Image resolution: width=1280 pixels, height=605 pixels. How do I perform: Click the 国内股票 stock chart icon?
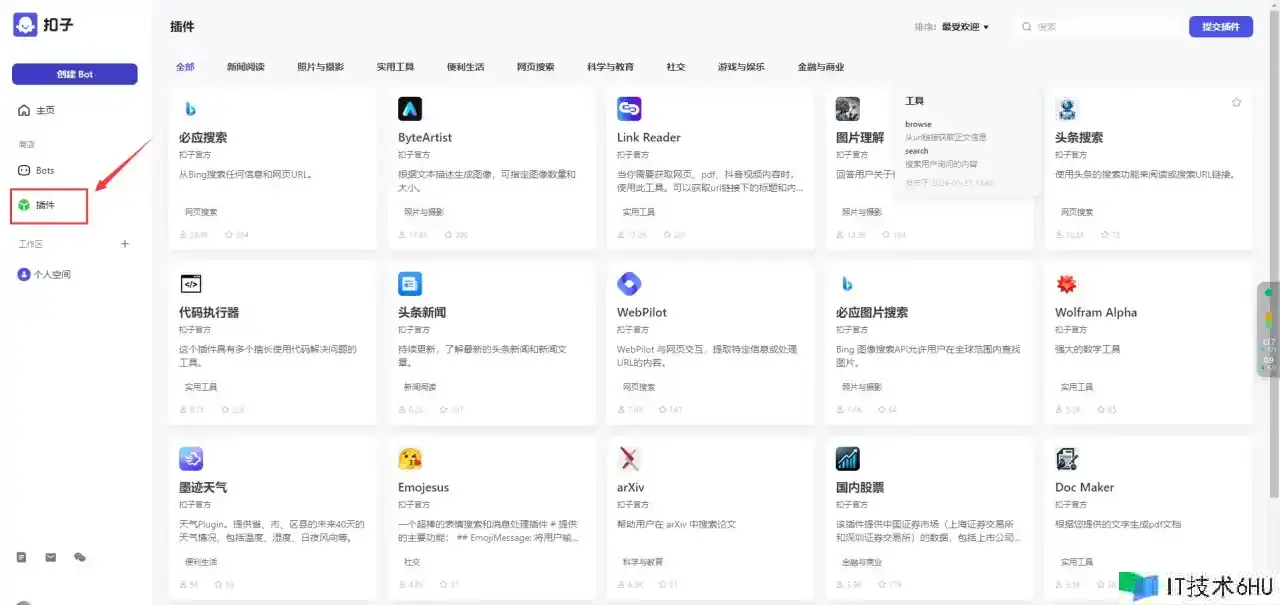(848, 459)
